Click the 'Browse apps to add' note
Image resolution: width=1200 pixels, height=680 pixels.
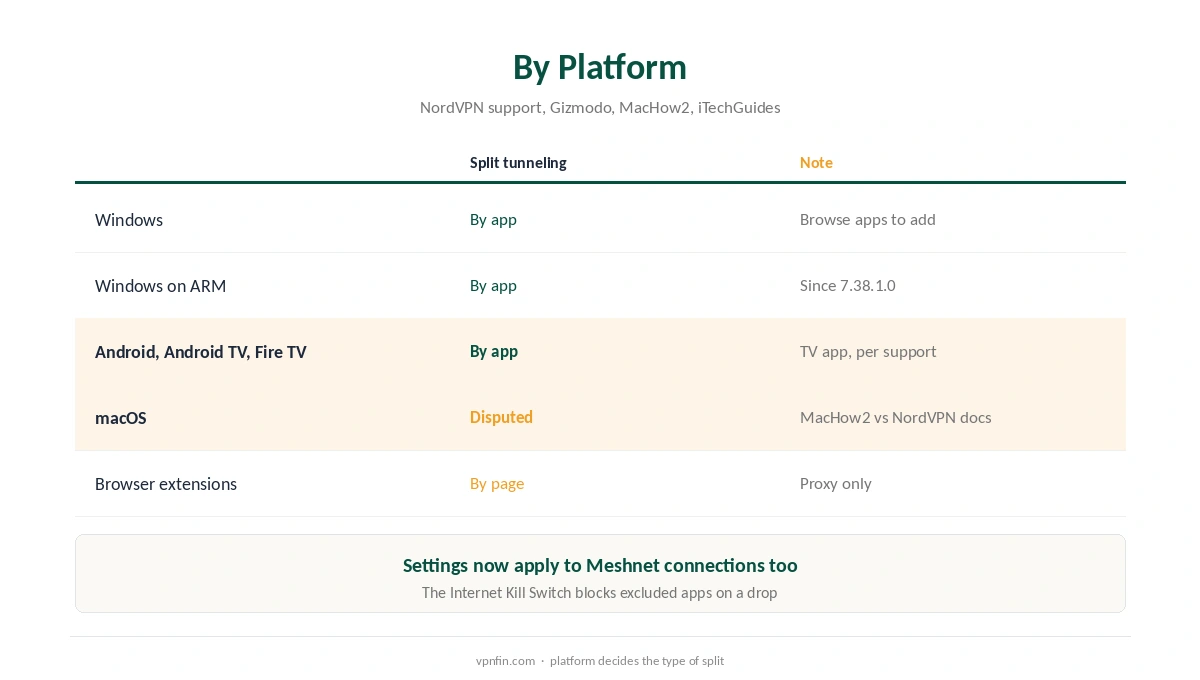(x=868, y=219)
